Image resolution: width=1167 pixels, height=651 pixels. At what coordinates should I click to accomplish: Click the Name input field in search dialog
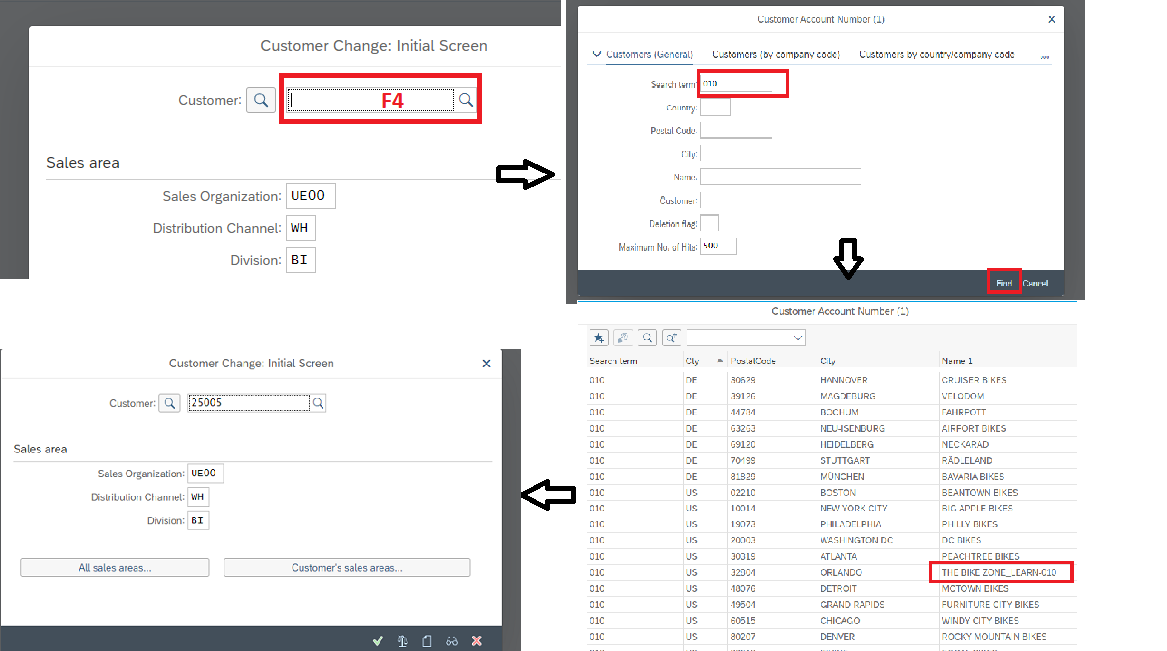point(781,176)
